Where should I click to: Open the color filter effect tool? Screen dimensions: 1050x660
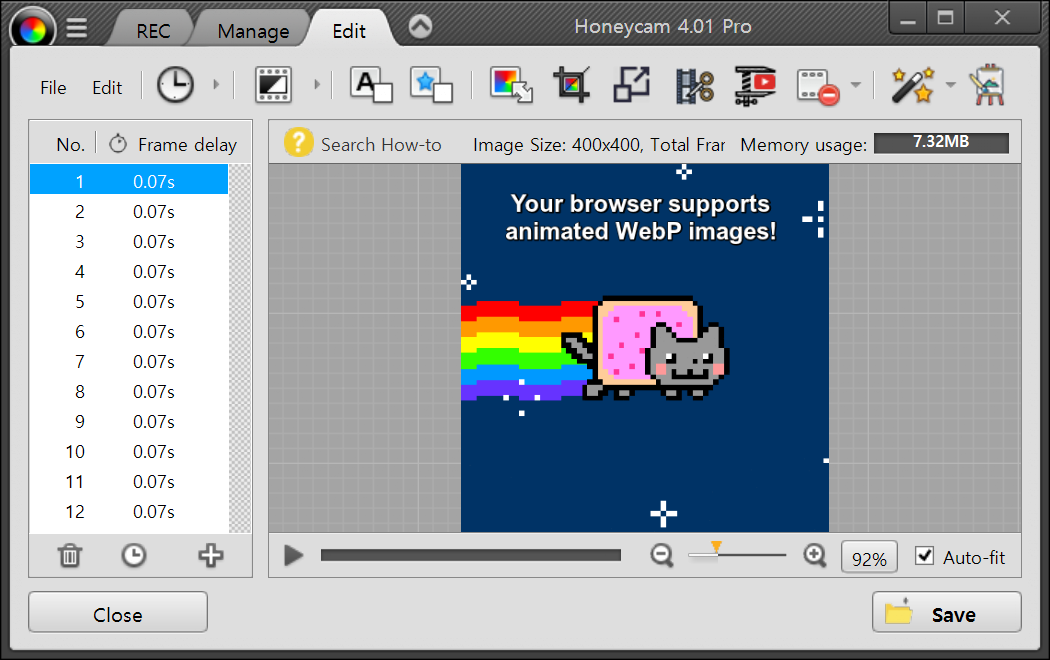click(x=511, y=85)
